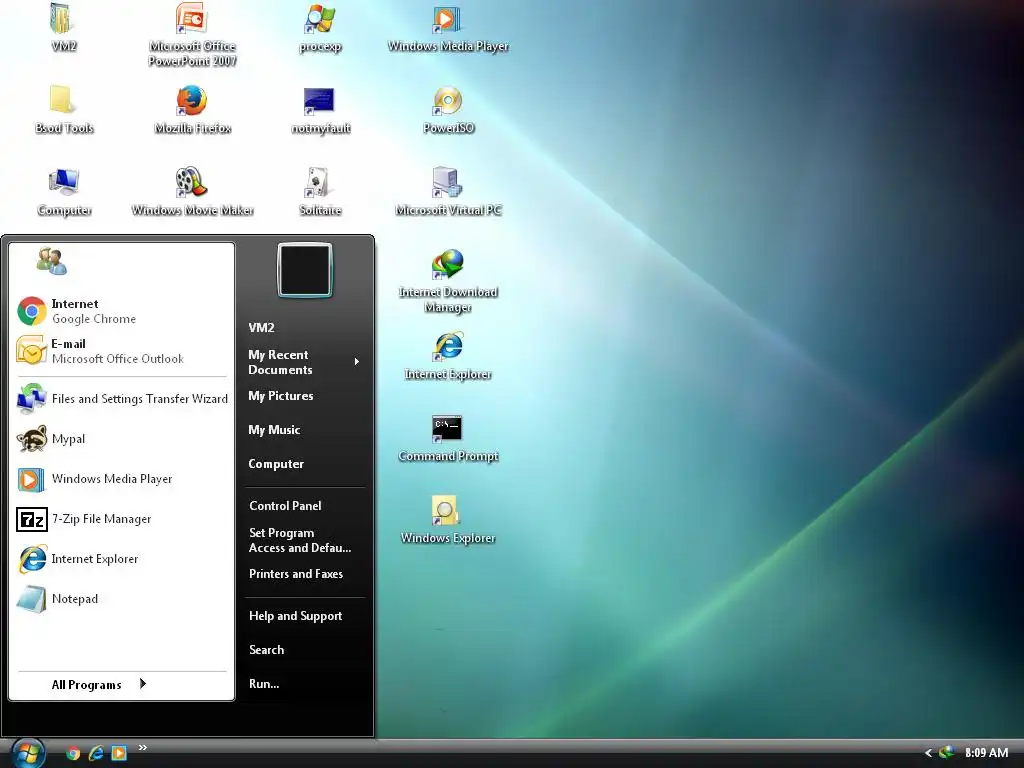Launch Chrome from the quick launch bar
Image resolution: width=1024 pixels, height=768 pixels.
[x=73, y=753]
